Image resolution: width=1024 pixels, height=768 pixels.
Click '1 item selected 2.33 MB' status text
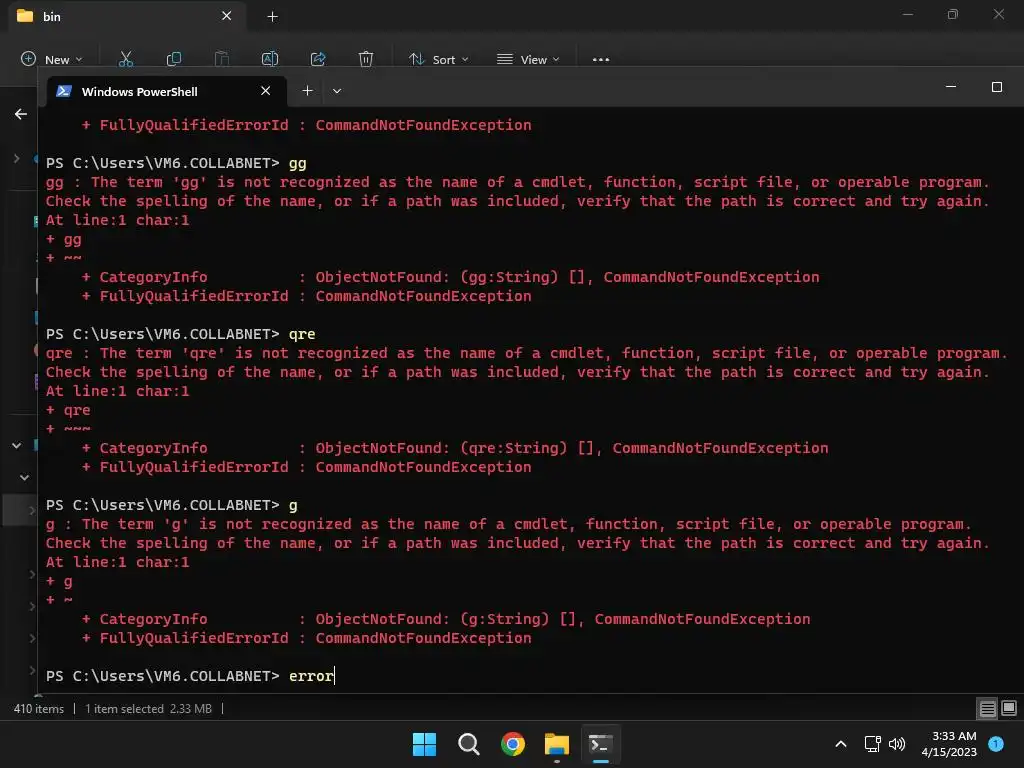[x=148, y=709]
